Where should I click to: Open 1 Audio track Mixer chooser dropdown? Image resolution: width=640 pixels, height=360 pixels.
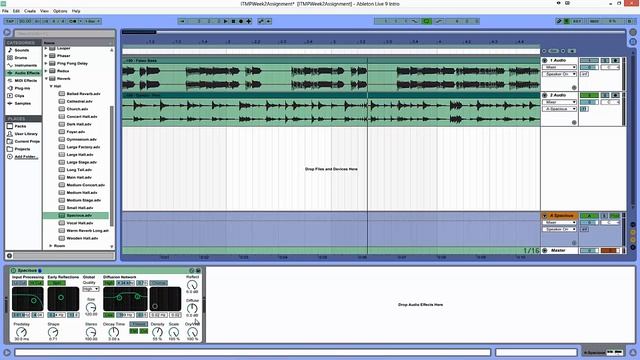(x=559, y=67)
